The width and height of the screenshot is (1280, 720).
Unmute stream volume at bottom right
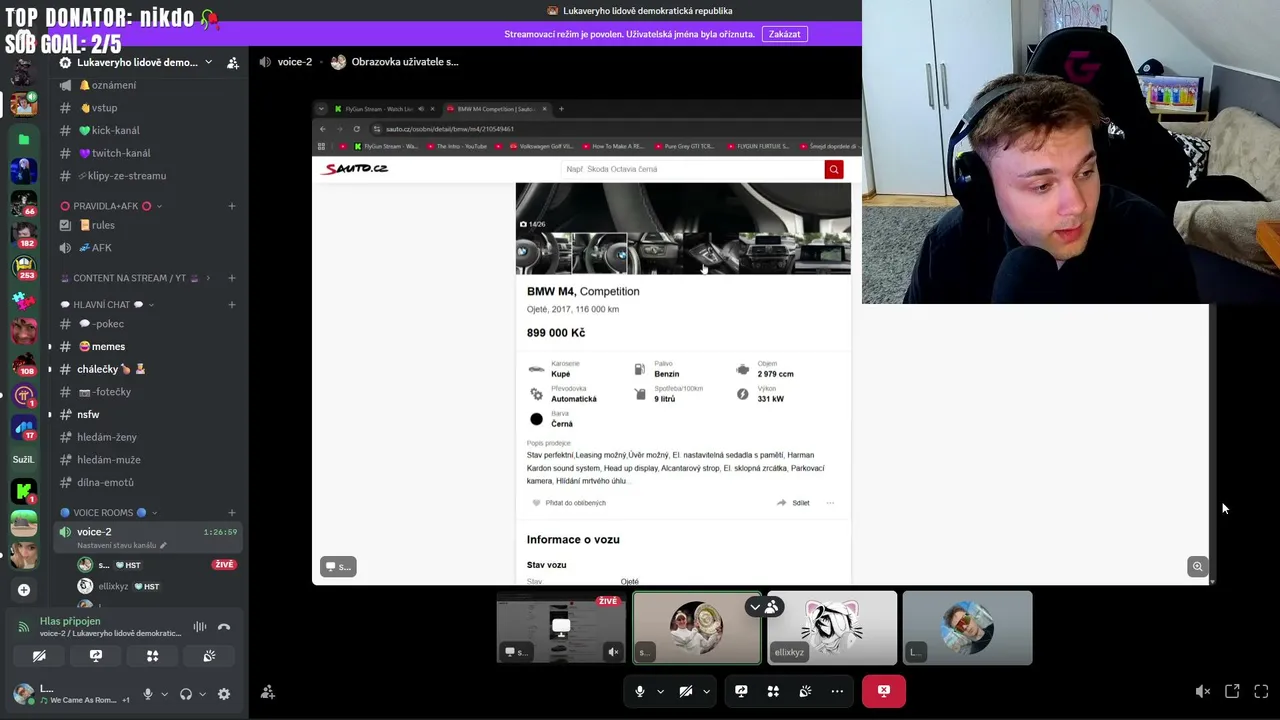coord(1203,691)
